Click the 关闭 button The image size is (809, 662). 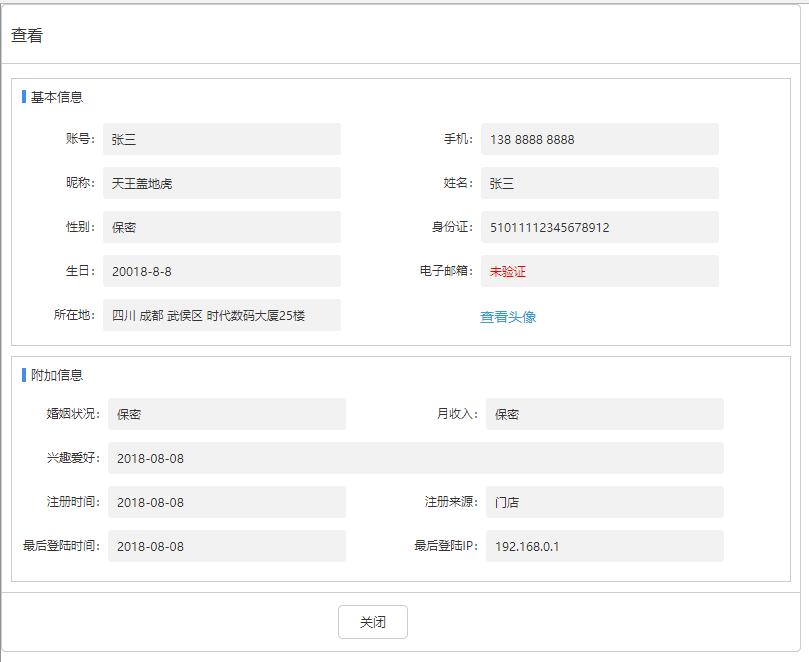tap(372, 622)
